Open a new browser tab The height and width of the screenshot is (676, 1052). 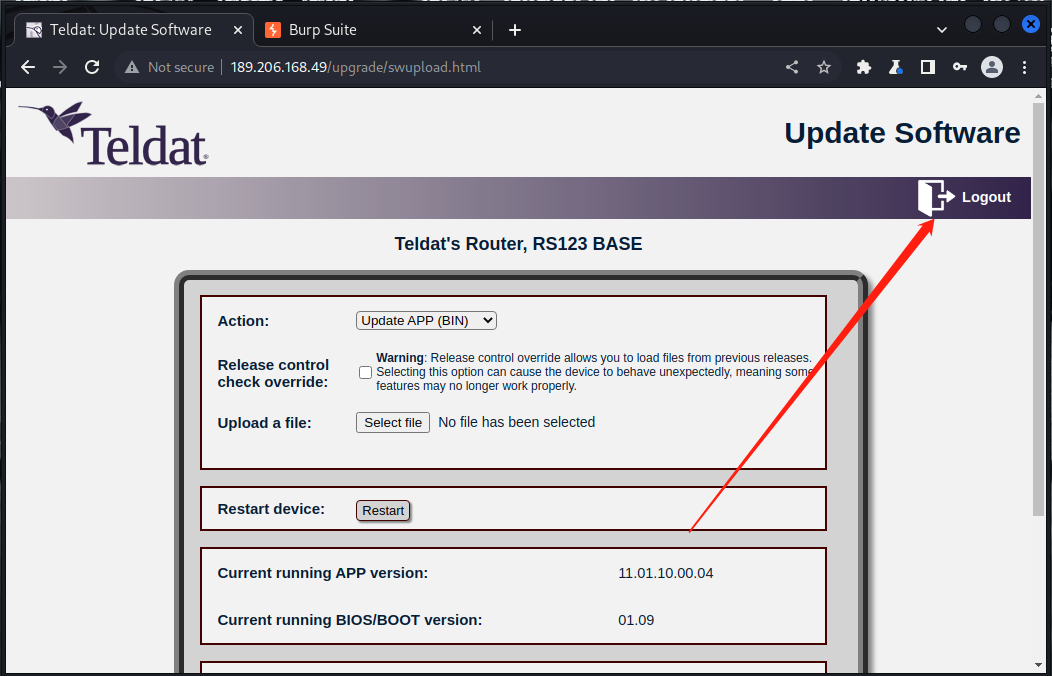515,30
